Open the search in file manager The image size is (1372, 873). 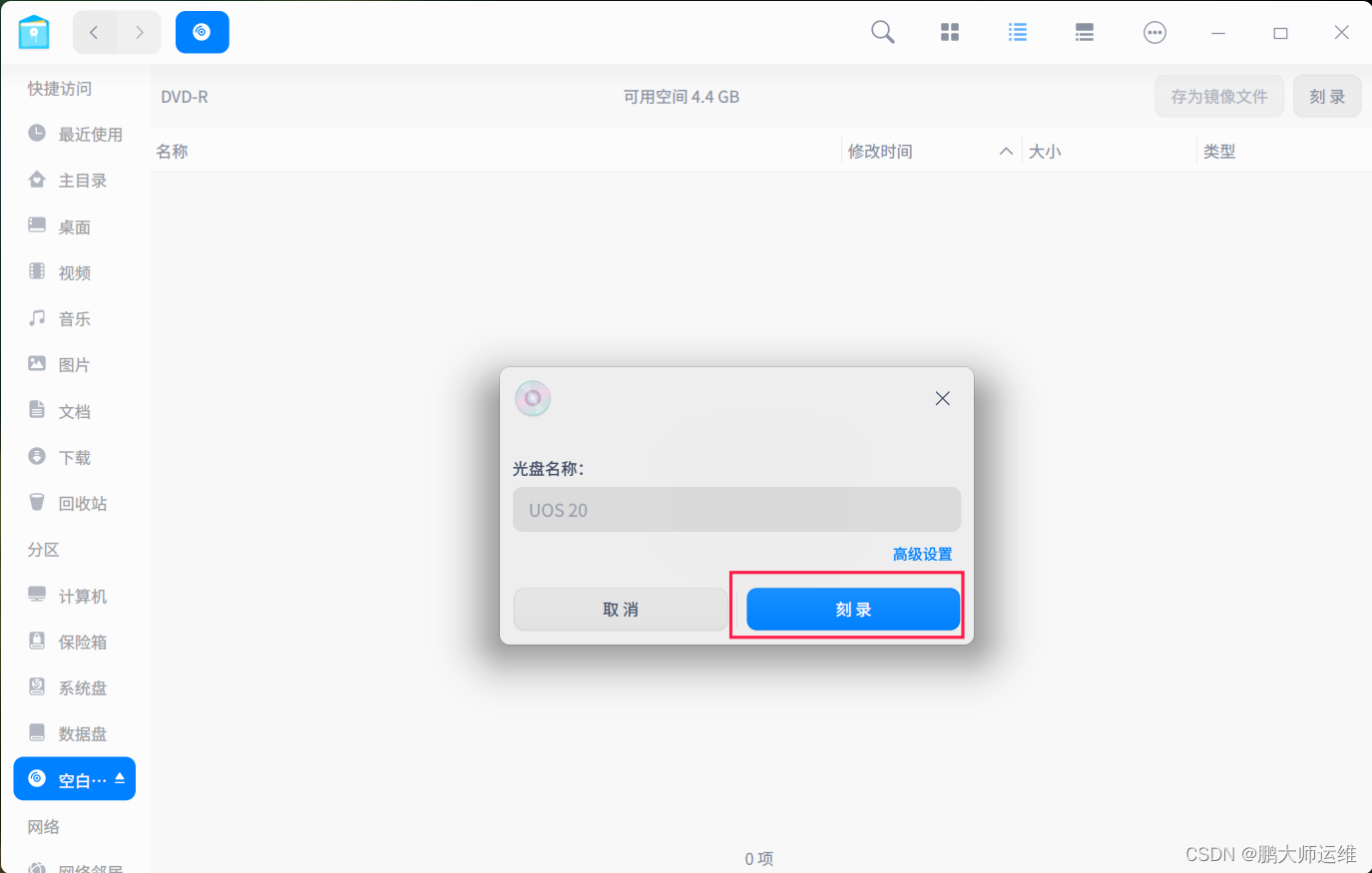coord(882,32)
